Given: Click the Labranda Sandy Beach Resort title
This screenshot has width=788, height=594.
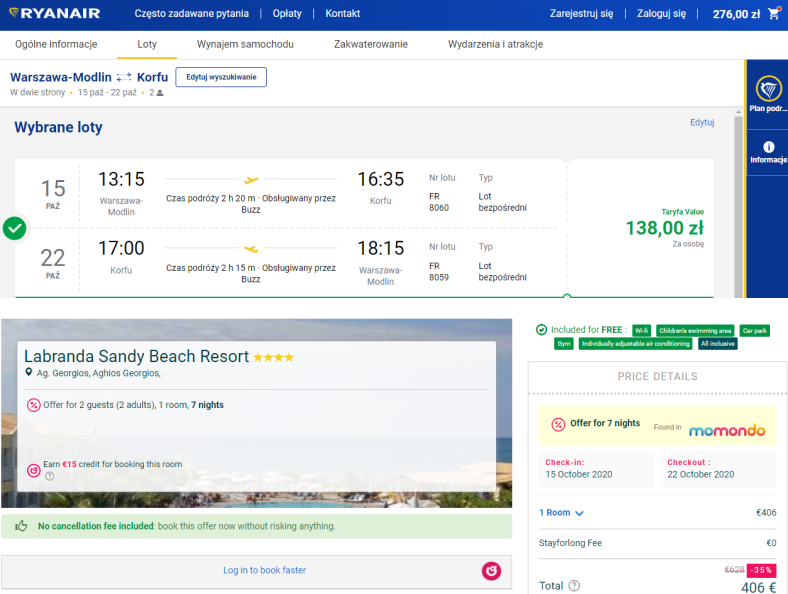Looking at the screenshot, I should (136, 356).
